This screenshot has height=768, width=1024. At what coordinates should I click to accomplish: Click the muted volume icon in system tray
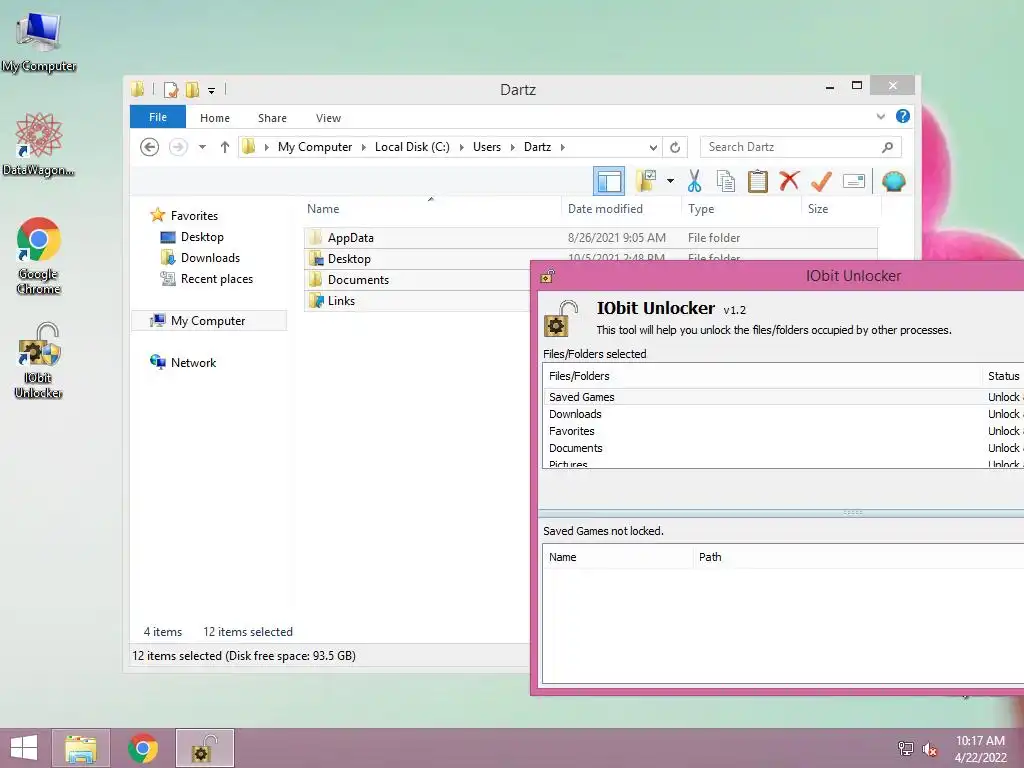[930, 749]
